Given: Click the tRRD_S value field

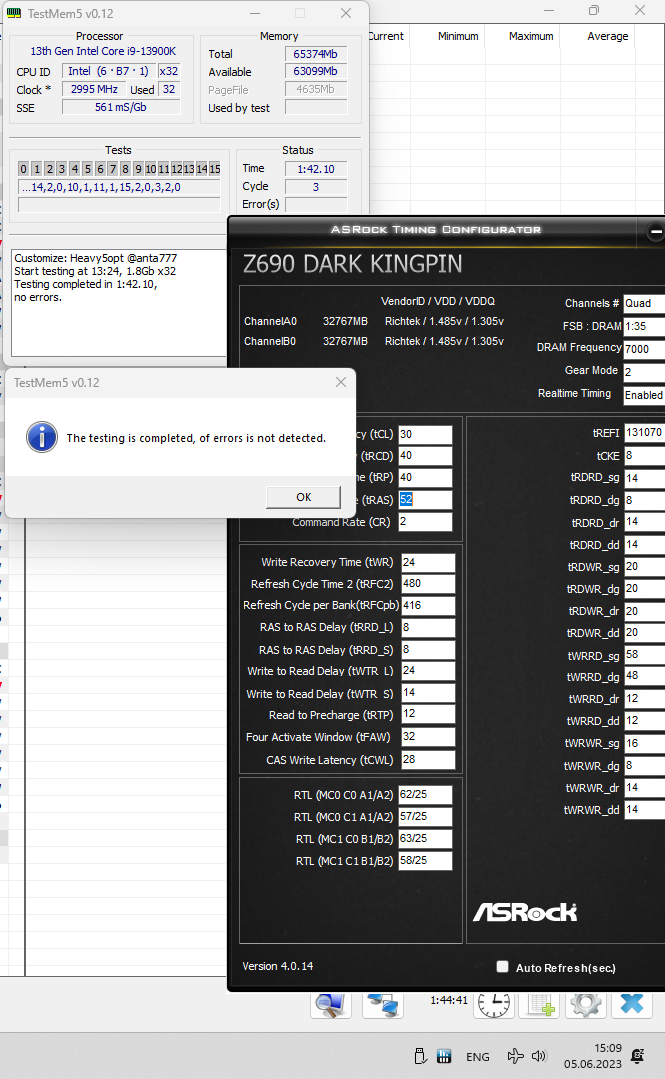Looking at the screenshot, I should 428,650.
